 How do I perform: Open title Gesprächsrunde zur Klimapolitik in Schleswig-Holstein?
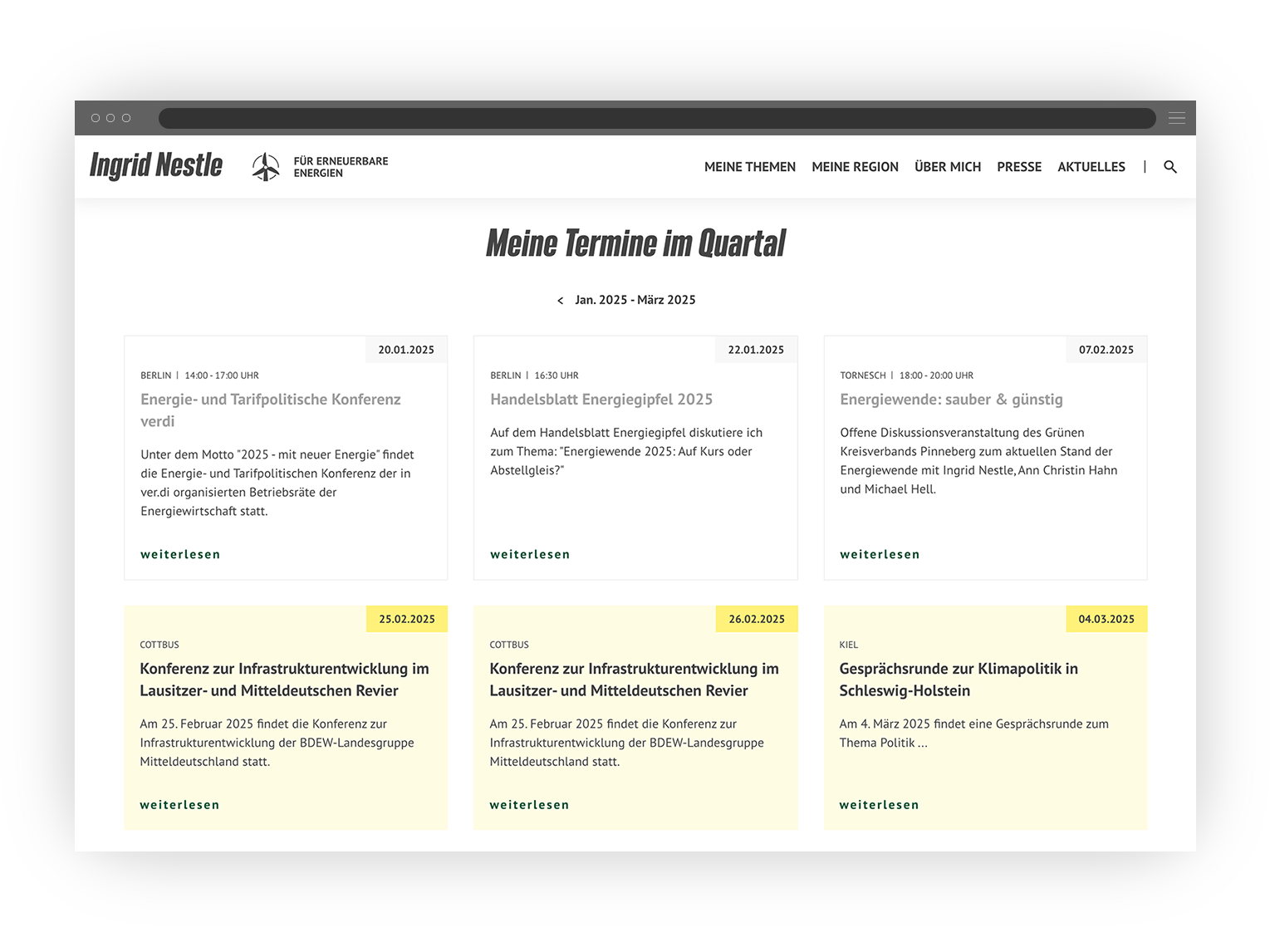(959, 680)
